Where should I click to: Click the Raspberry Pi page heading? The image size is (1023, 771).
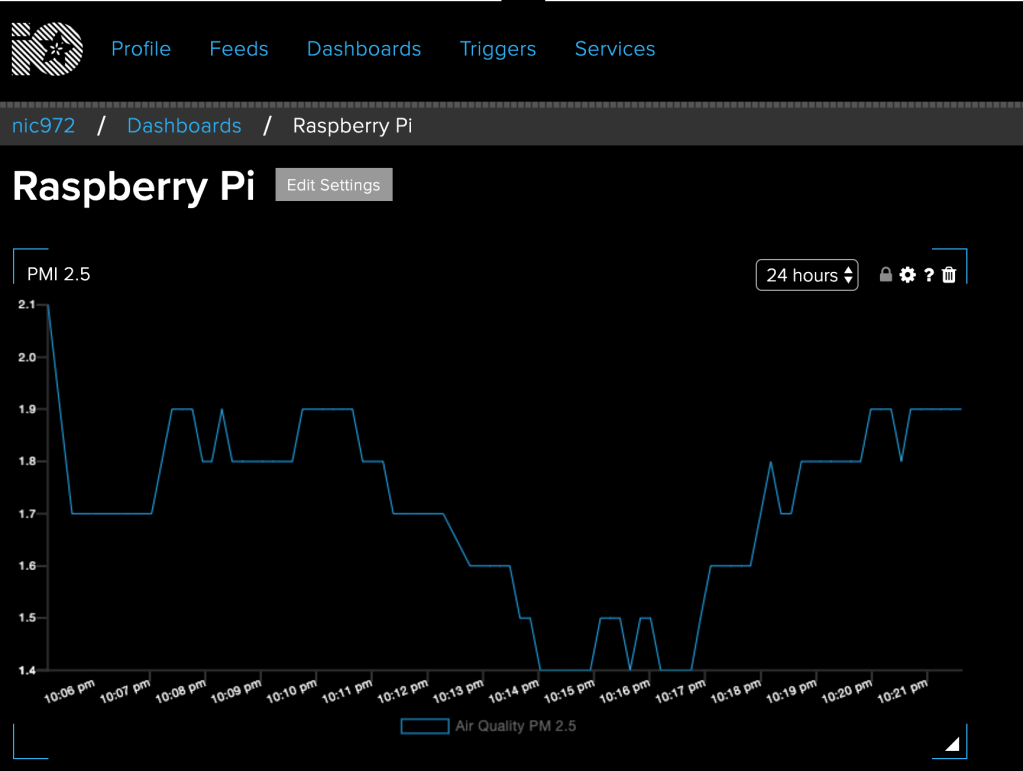(x=133, y=186)
